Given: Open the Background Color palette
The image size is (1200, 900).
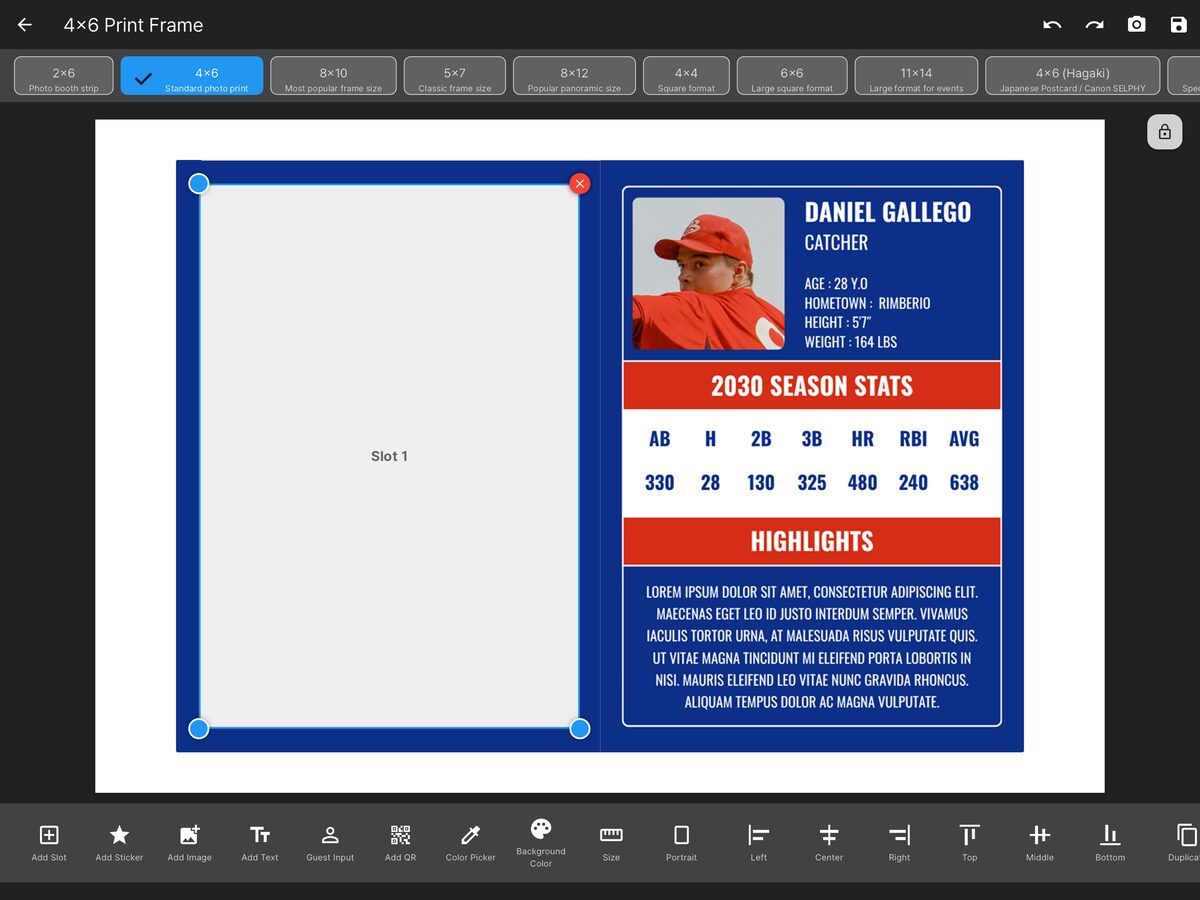Looking at the screenshot, I should click(x=541, y=843).
